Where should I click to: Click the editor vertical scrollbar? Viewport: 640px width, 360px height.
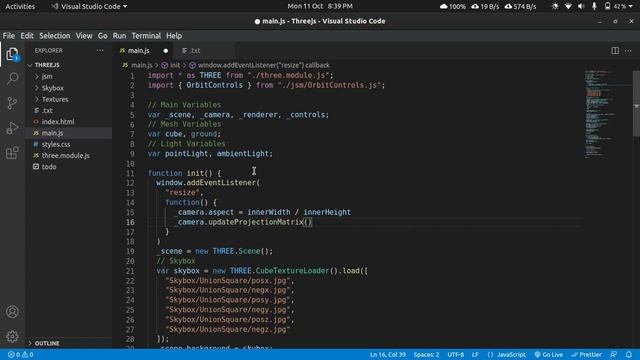(x=636, y=104)
